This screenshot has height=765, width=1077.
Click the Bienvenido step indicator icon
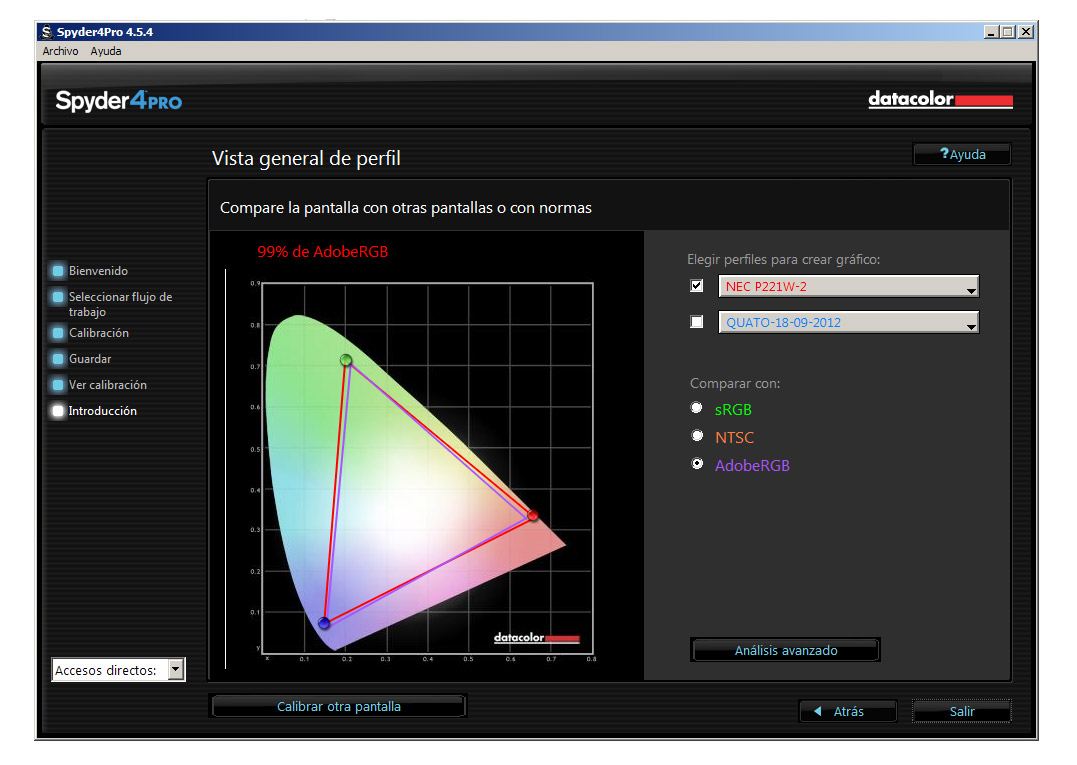click(x=58, y=271)
